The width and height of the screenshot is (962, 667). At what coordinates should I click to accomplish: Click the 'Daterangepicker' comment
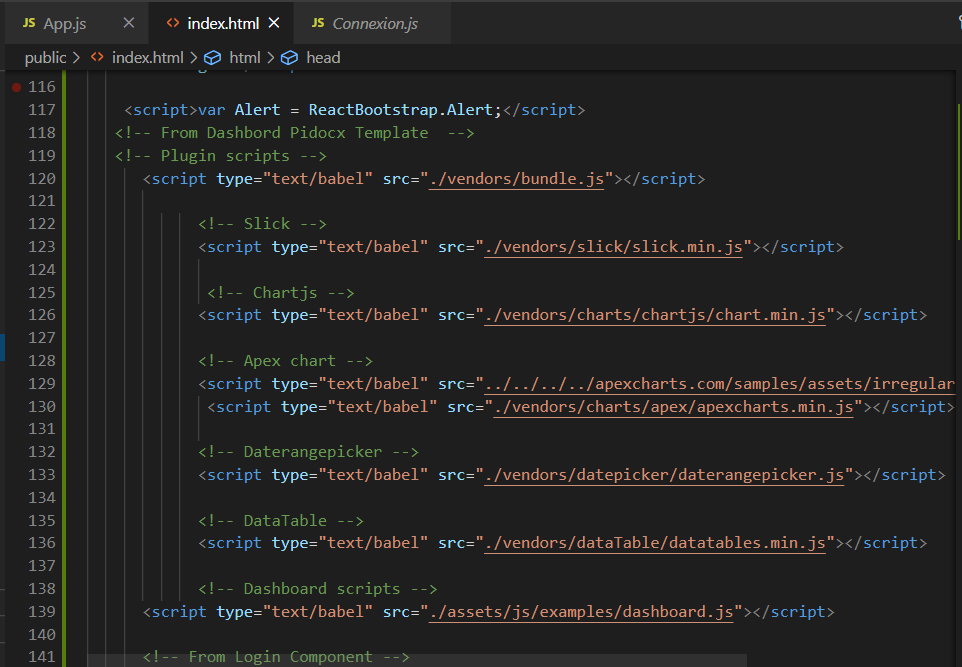pyautogui.click(x=308, y=452)
